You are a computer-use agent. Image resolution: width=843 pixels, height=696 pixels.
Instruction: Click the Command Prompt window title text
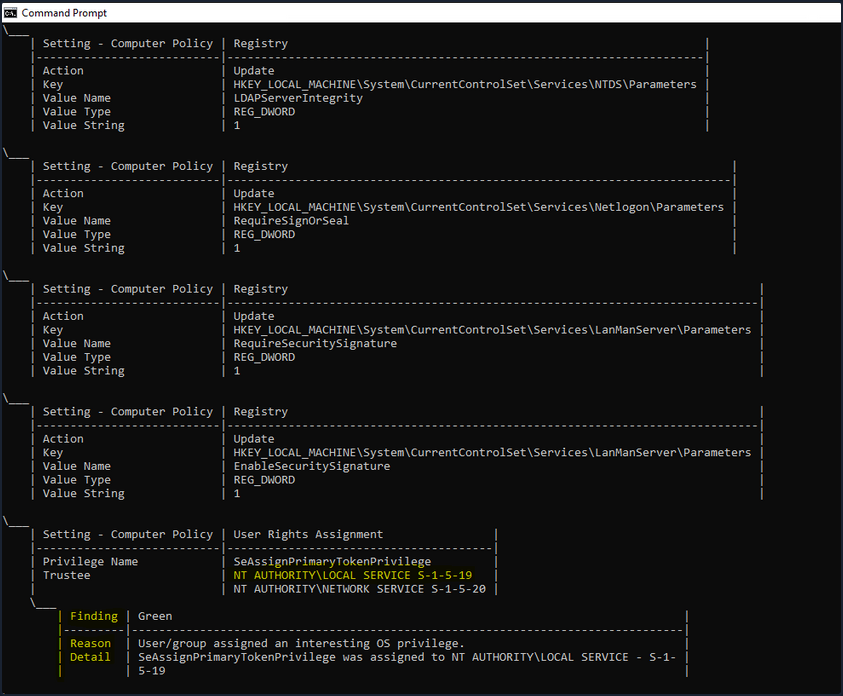tap(64, 13)
